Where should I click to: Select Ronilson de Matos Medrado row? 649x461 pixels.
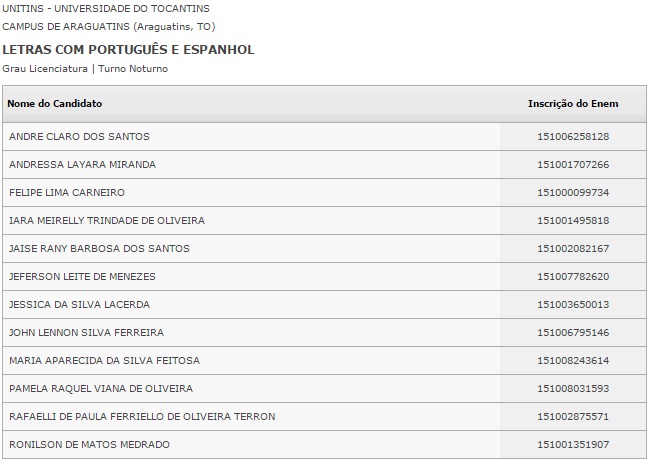tap(89, 444)
